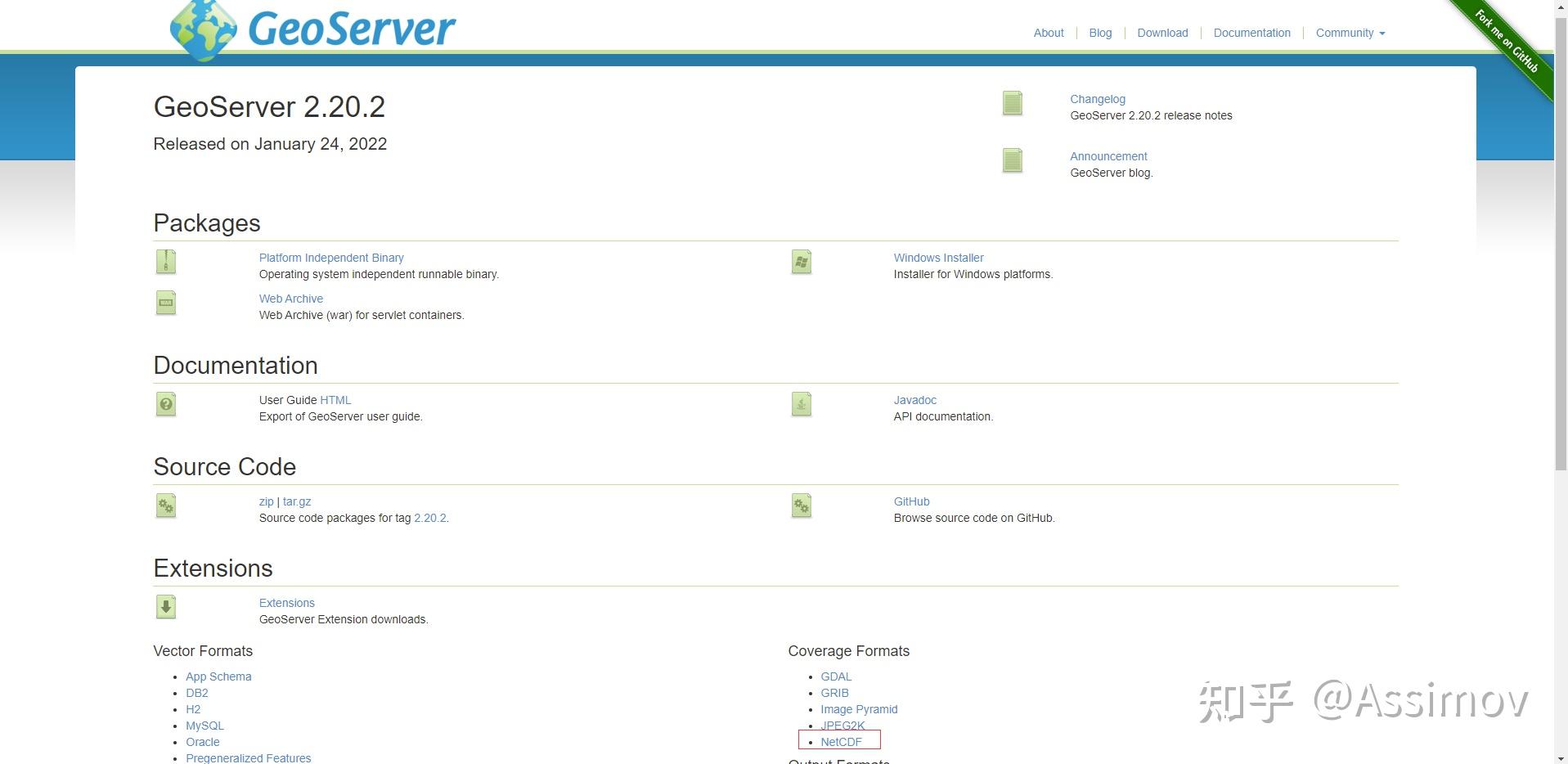Image resolution: width=1568 pixels, height=764 pixels.
Task: Open Platform Independent Binary via its package icon
Action: tap(165, 261)
